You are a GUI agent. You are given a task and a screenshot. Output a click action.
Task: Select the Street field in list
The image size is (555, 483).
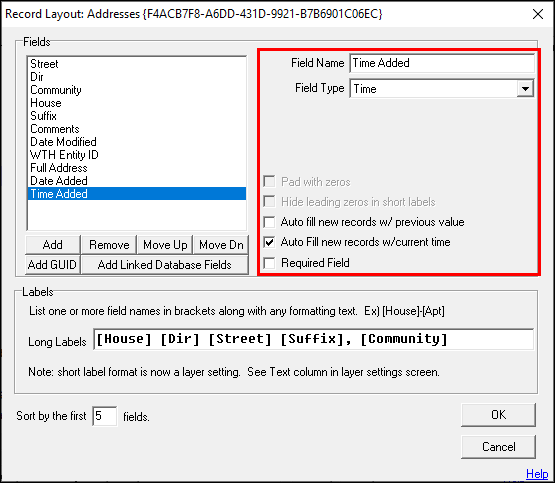tap(137, 64)
